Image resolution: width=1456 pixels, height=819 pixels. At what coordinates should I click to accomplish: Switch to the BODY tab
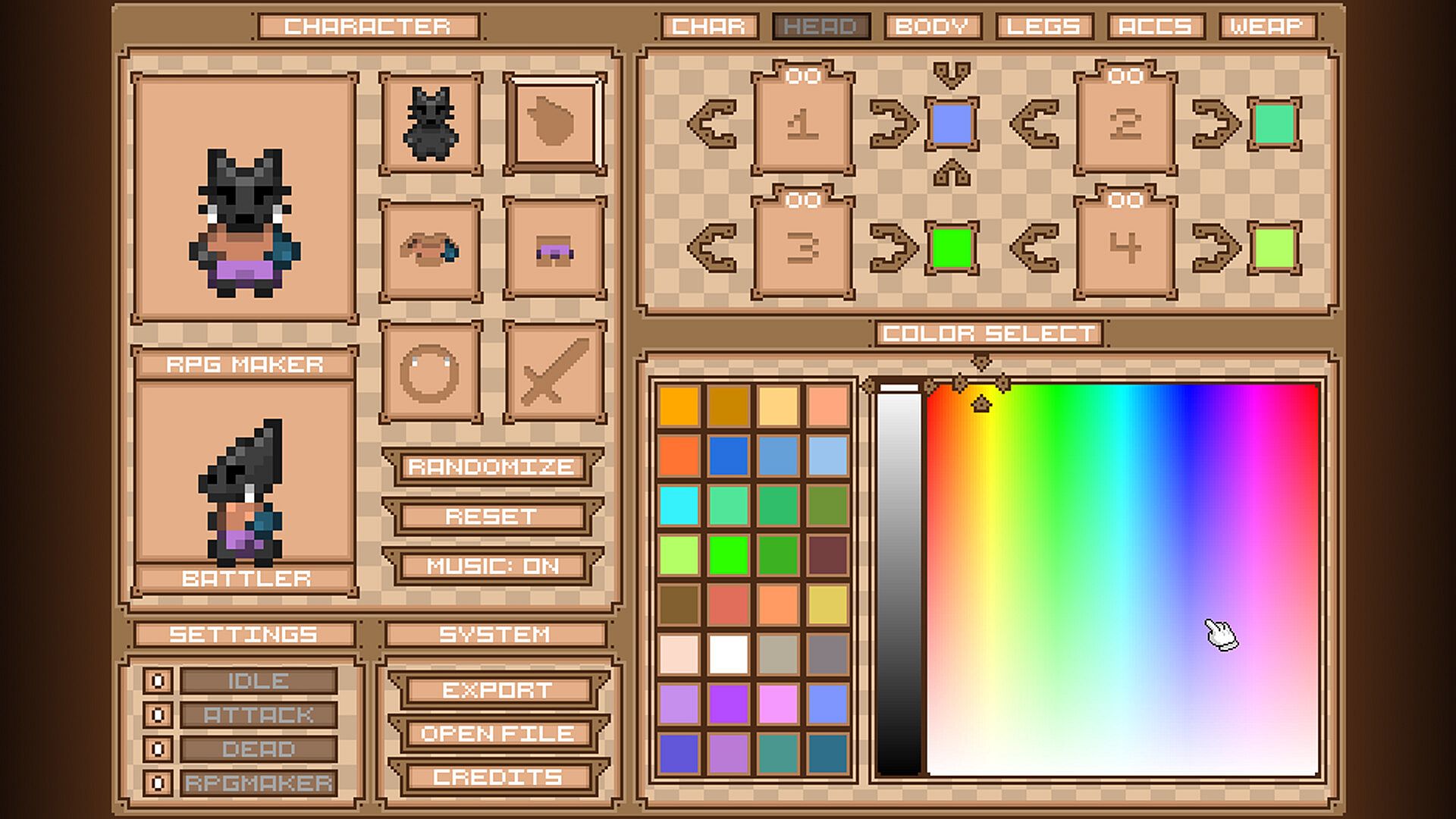[x=932, y=27]
